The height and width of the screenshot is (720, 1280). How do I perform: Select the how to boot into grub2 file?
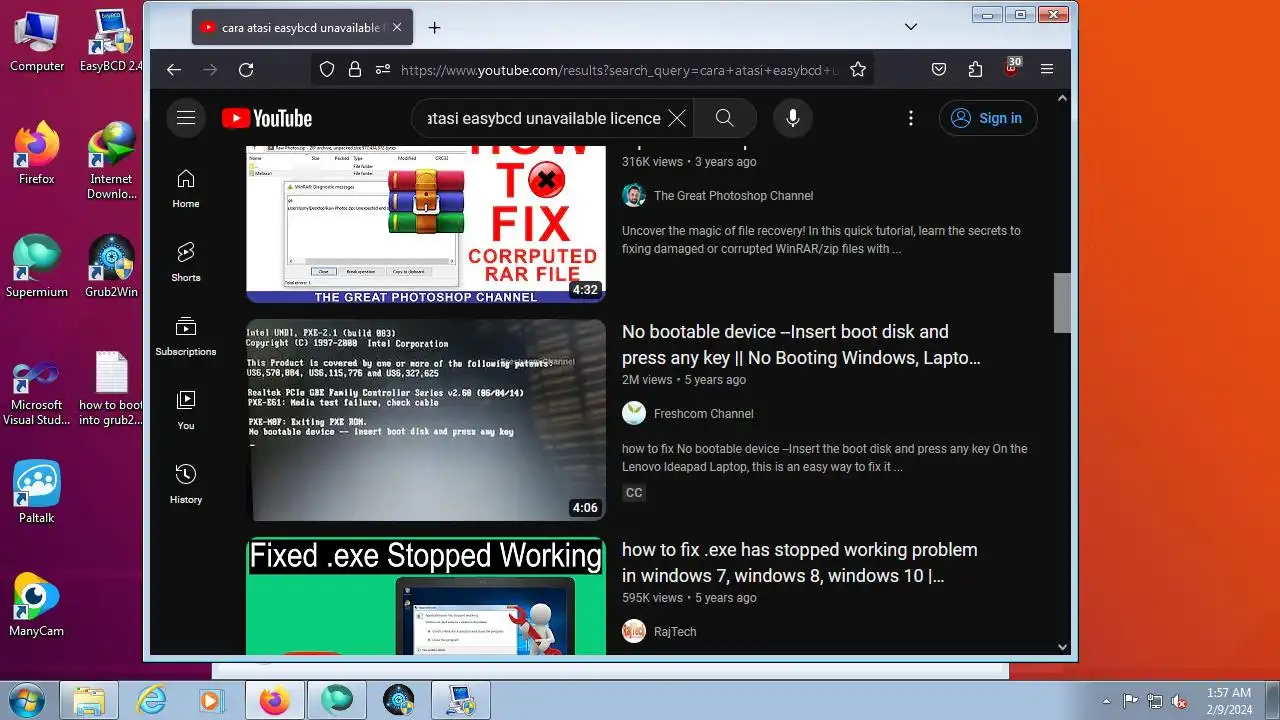(111, 387)
